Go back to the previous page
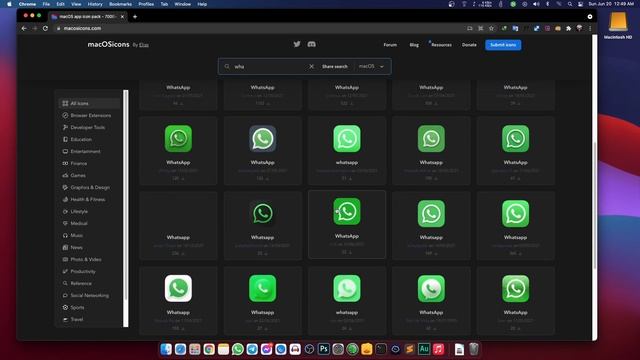This screenshot has width=640, height=360. coord(24,28)
